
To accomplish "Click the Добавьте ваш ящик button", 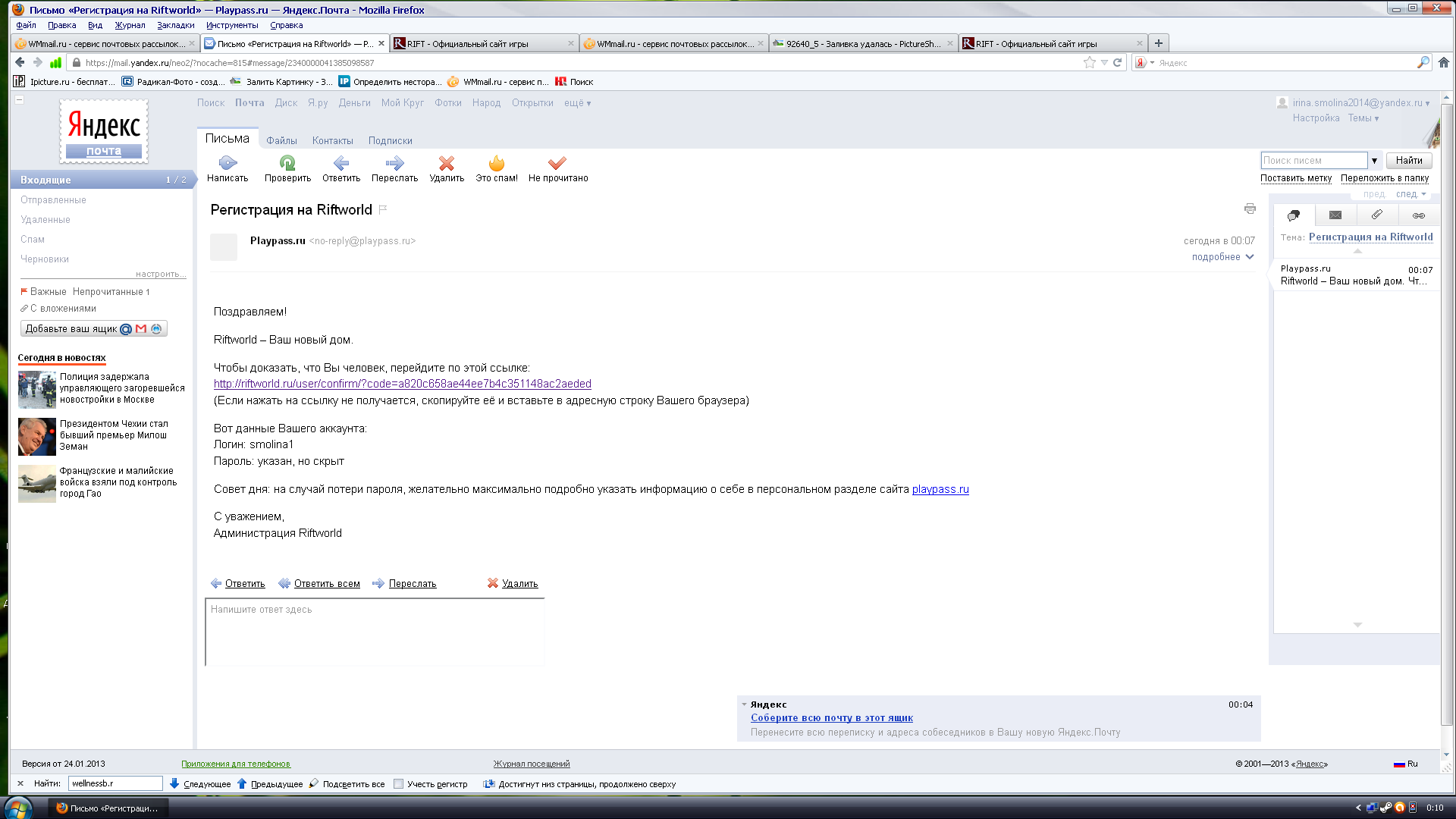I will point(93,328).
